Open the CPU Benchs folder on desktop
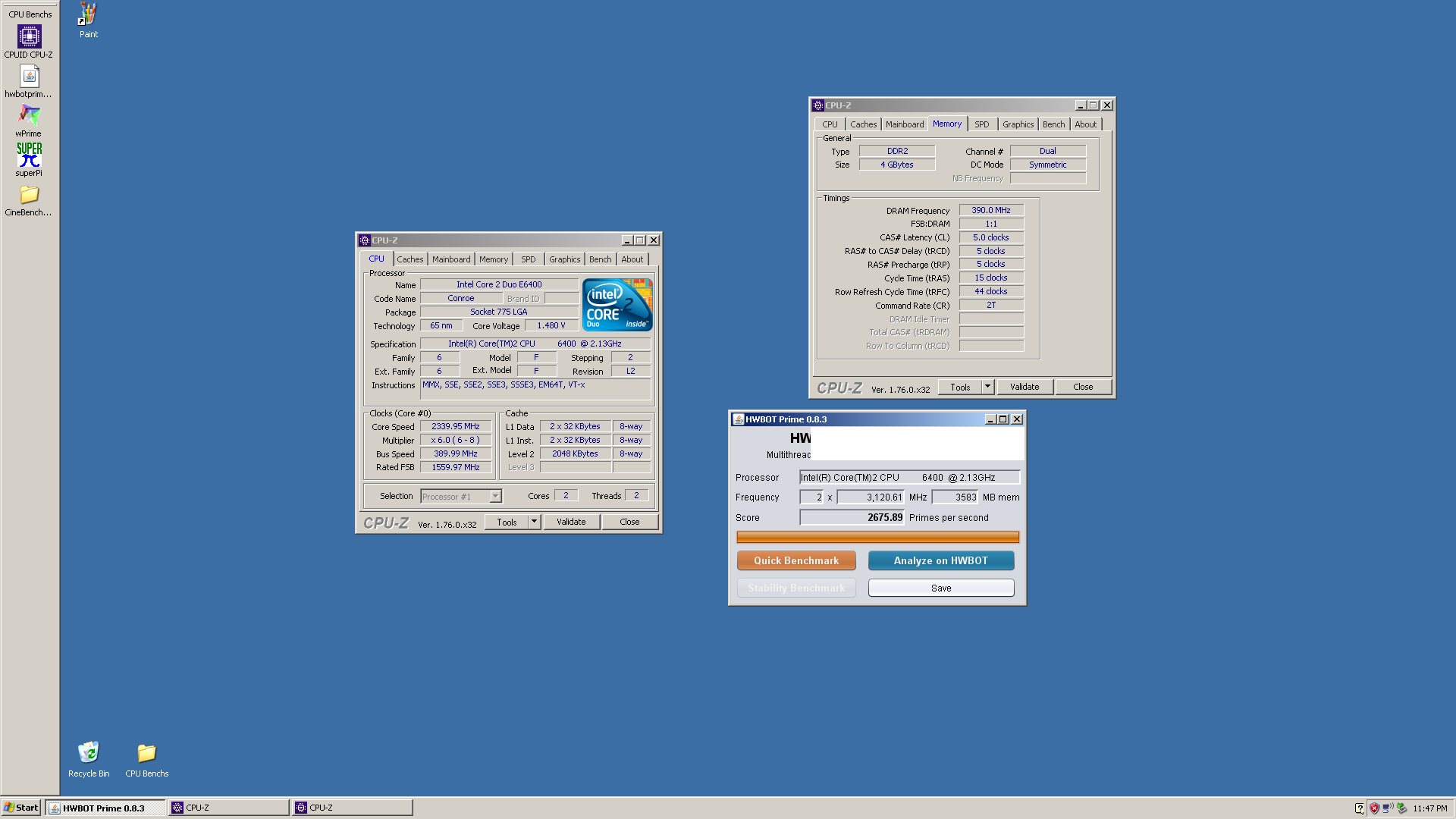 coord(147,759)
